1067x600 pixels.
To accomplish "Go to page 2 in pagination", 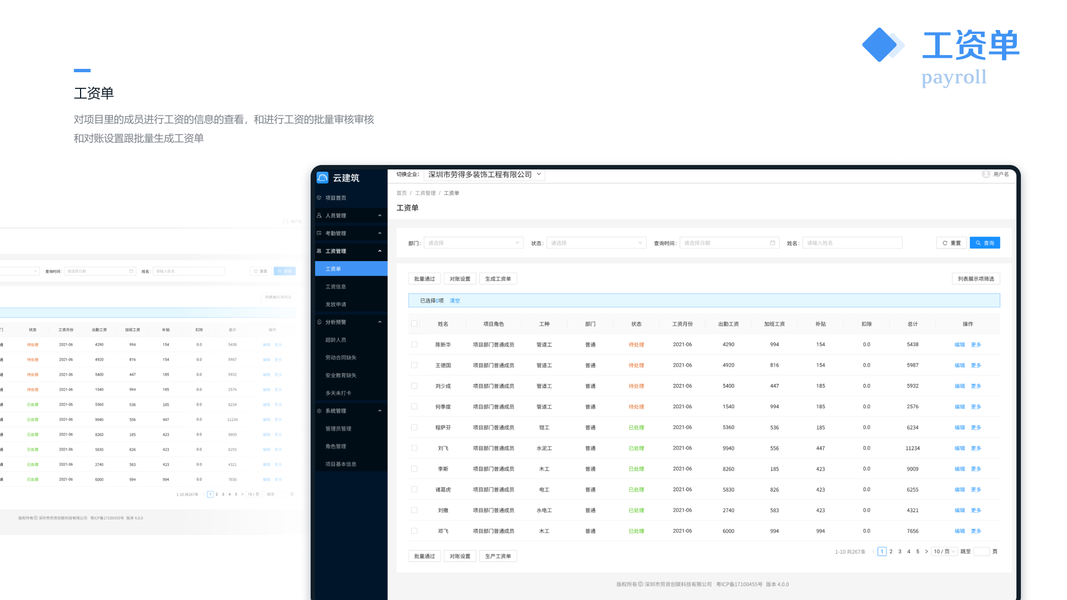I will pyautogui.click(x=891, y=552).
